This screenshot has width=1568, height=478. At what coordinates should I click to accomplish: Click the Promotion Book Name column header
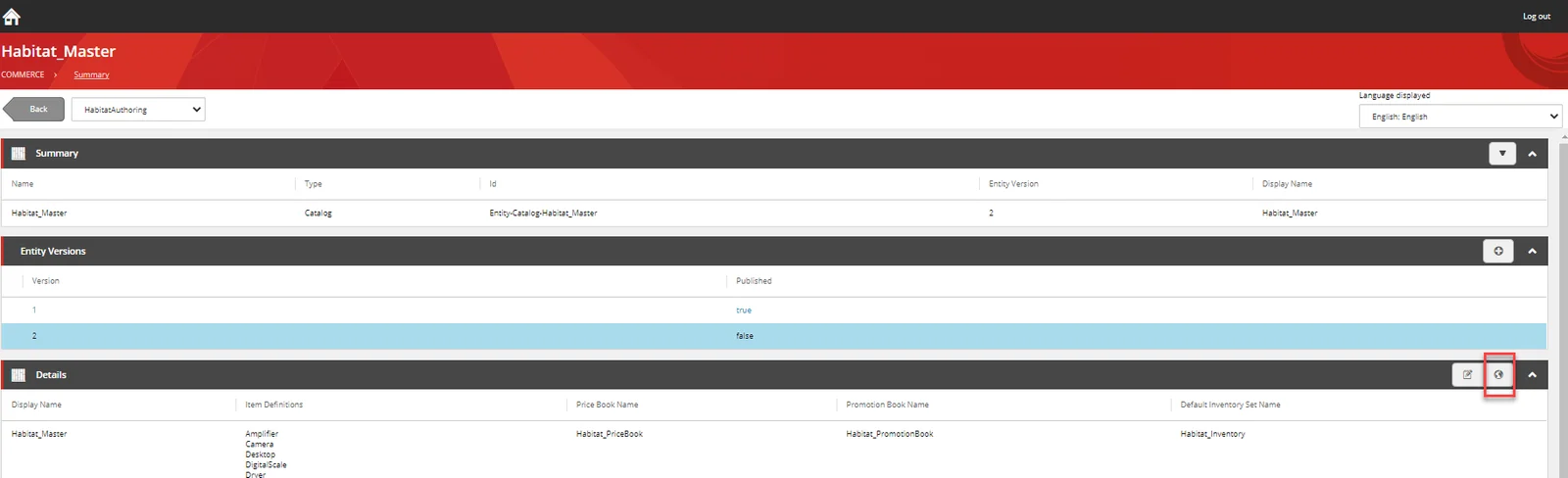coord(888,405)
